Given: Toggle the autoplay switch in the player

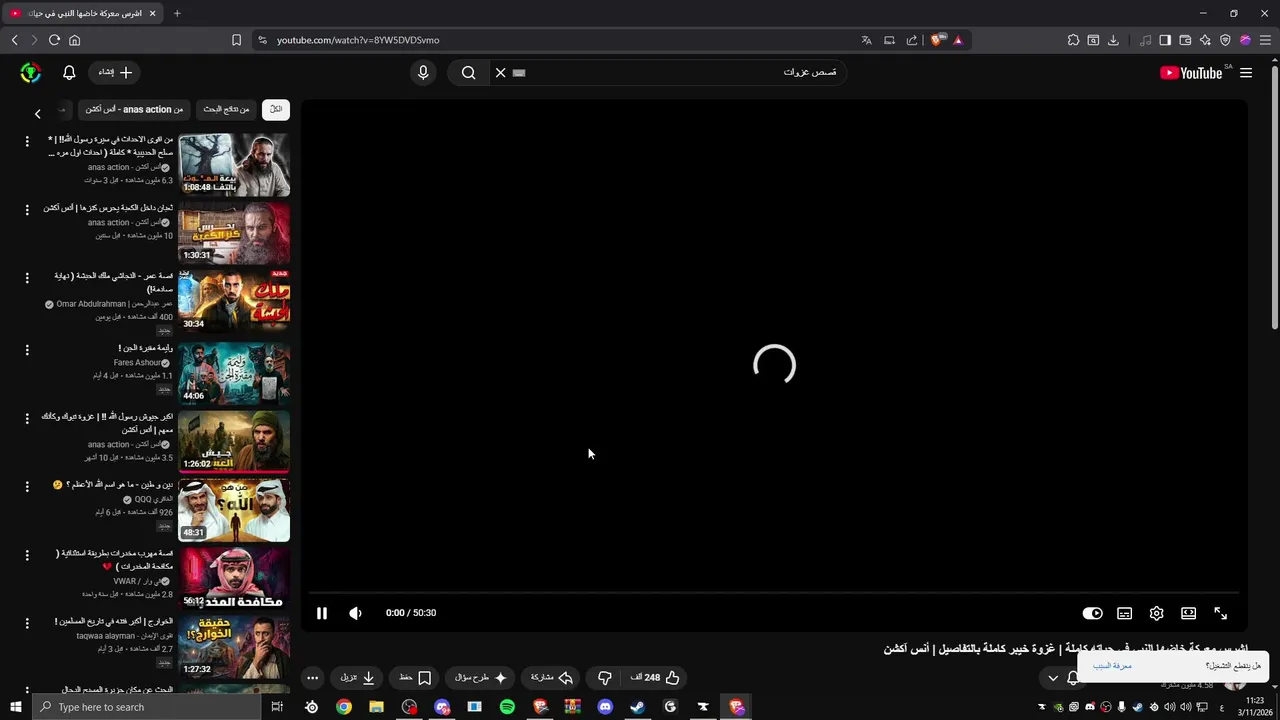Looking at the screenshot, I should (x=1092, y=613).
